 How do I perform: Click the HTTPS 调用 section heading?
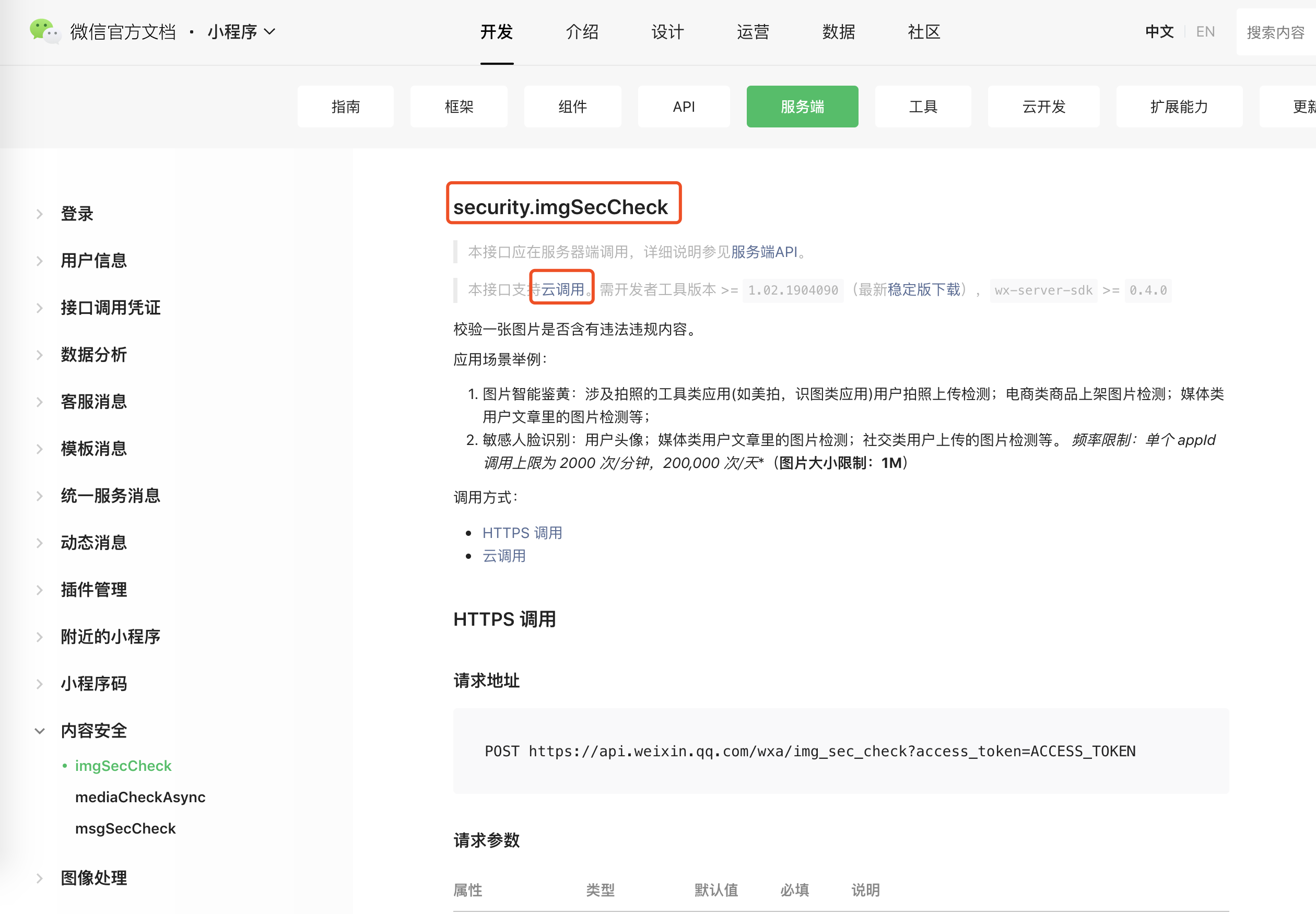[x=504, y=619]
